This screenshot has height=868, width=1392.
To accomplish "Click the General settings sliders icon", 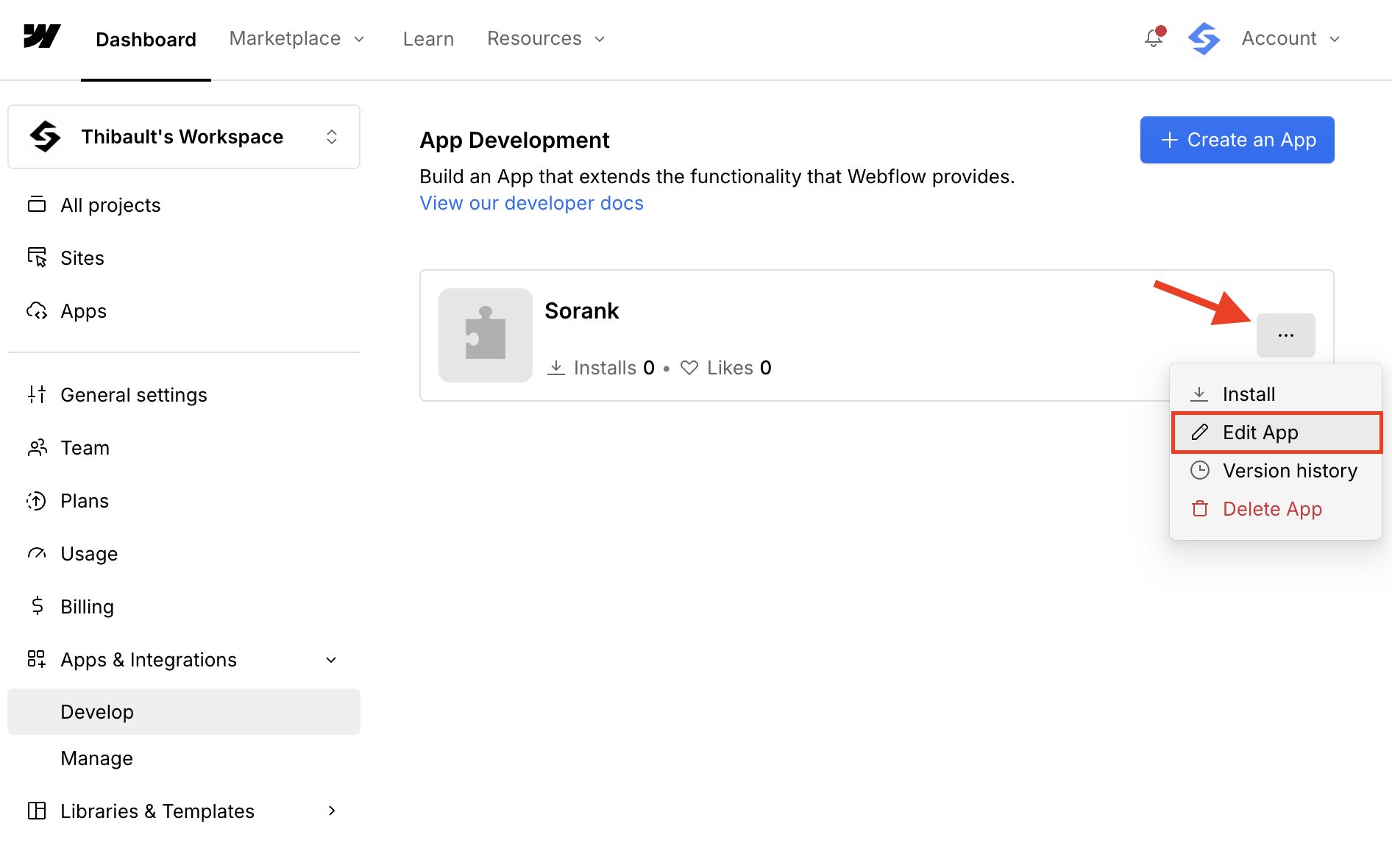I will (37, 394).
